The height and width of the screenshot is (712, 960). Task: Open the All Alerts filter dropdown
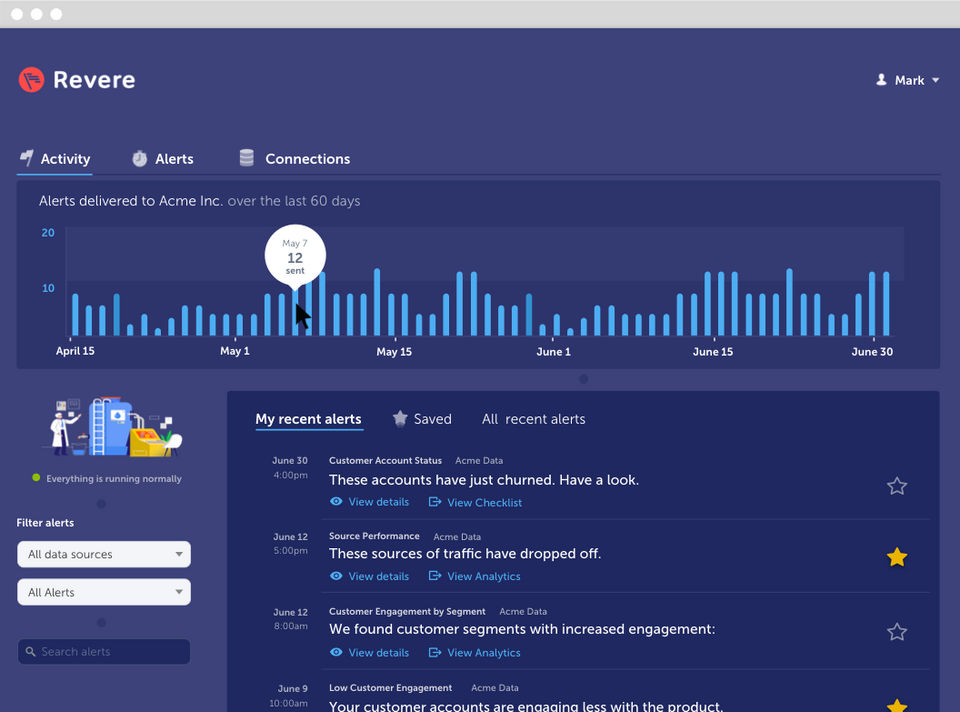(x=104, y=592)
